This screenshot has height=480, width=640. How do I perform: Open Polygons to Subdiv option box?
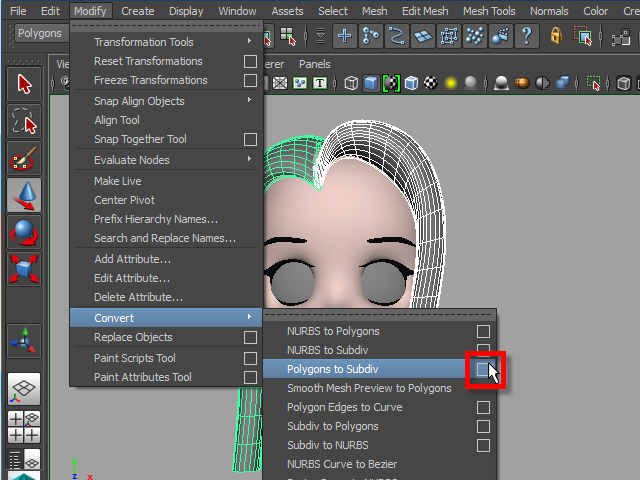(x=483, y=370)
